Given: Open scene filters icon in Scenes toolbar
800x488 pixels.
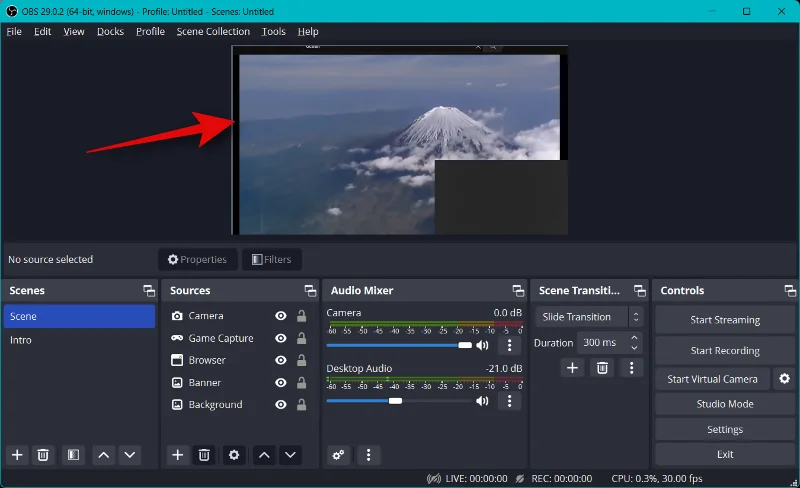Looking at the screenshot, I should point(73,455).
